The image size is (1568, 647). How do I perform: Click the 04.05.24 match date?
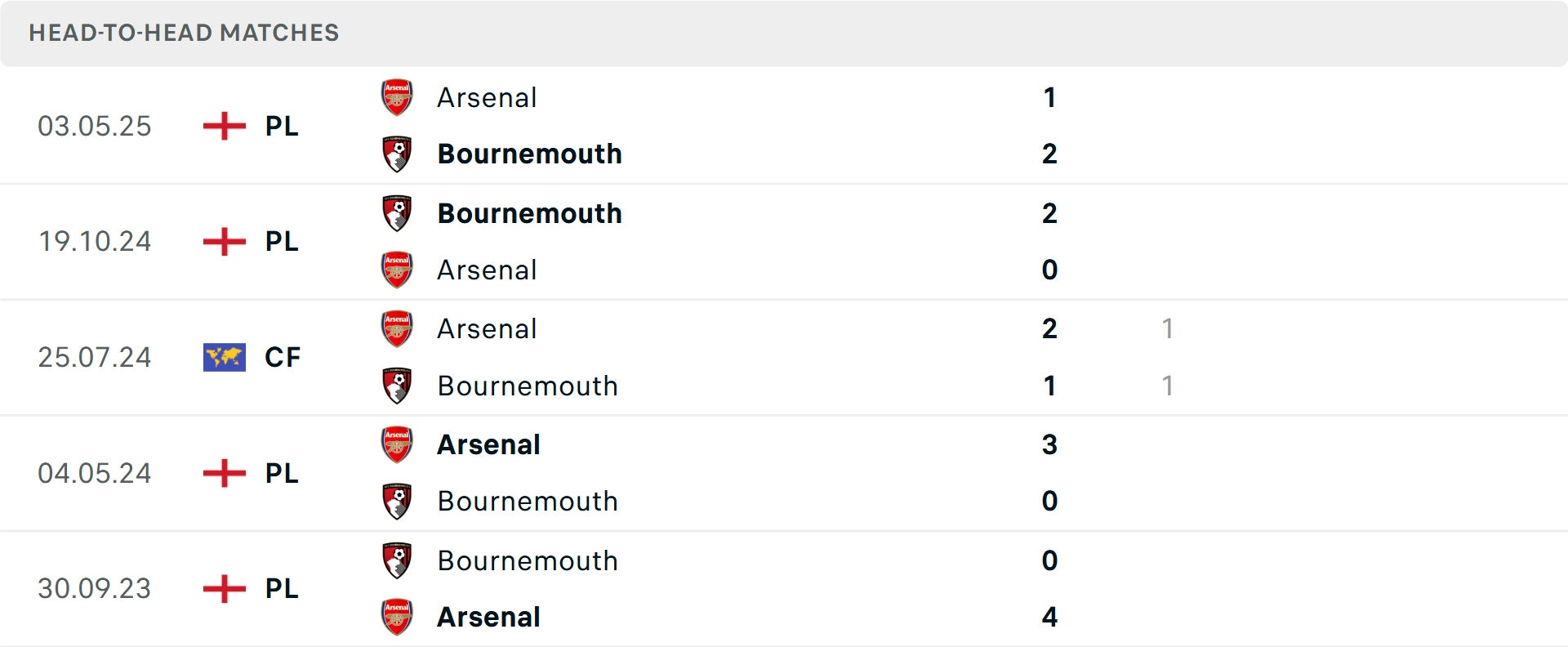click(95, 473)
